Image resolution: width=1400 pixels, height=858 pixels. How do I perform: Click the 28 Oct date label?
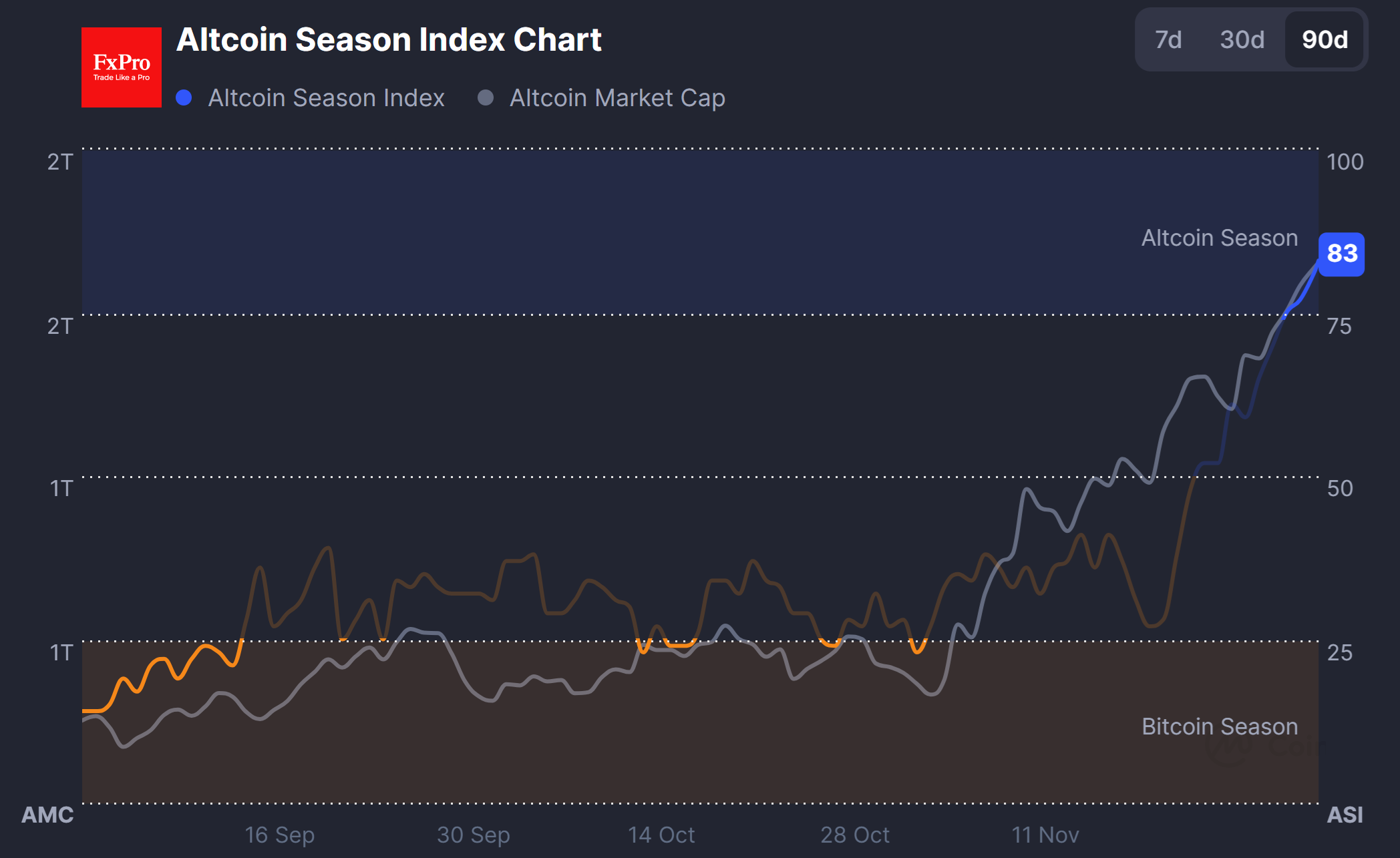(855, 835)
